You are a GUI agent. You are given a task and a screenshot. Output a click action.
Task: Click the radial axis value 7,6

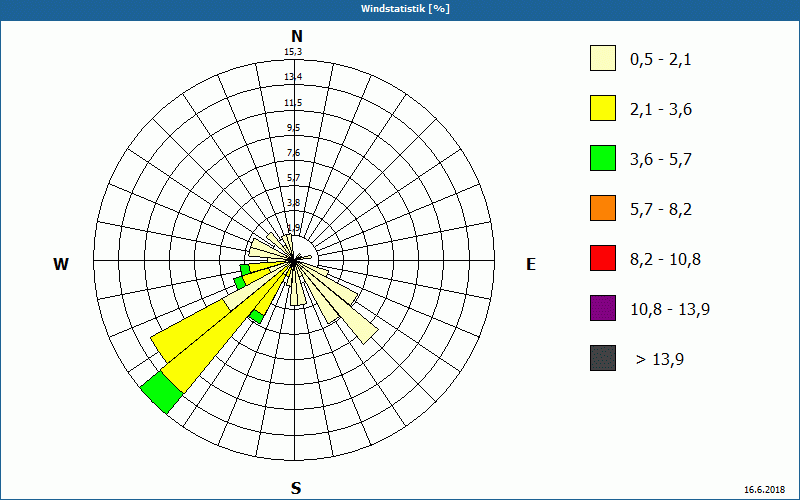point(293,153)
